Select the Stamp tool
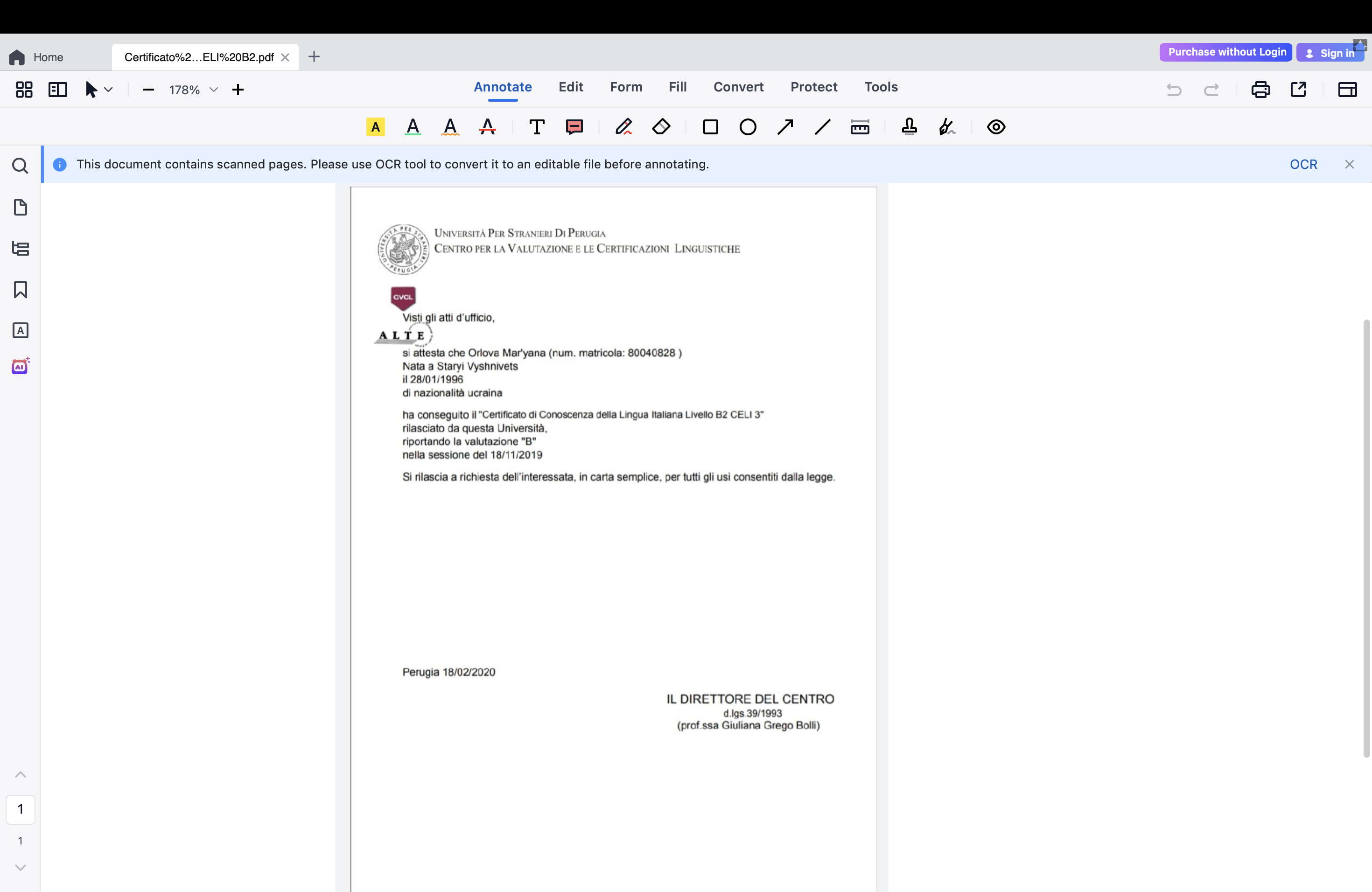This screenshot has width=1372, height=892. click(909, 127)
